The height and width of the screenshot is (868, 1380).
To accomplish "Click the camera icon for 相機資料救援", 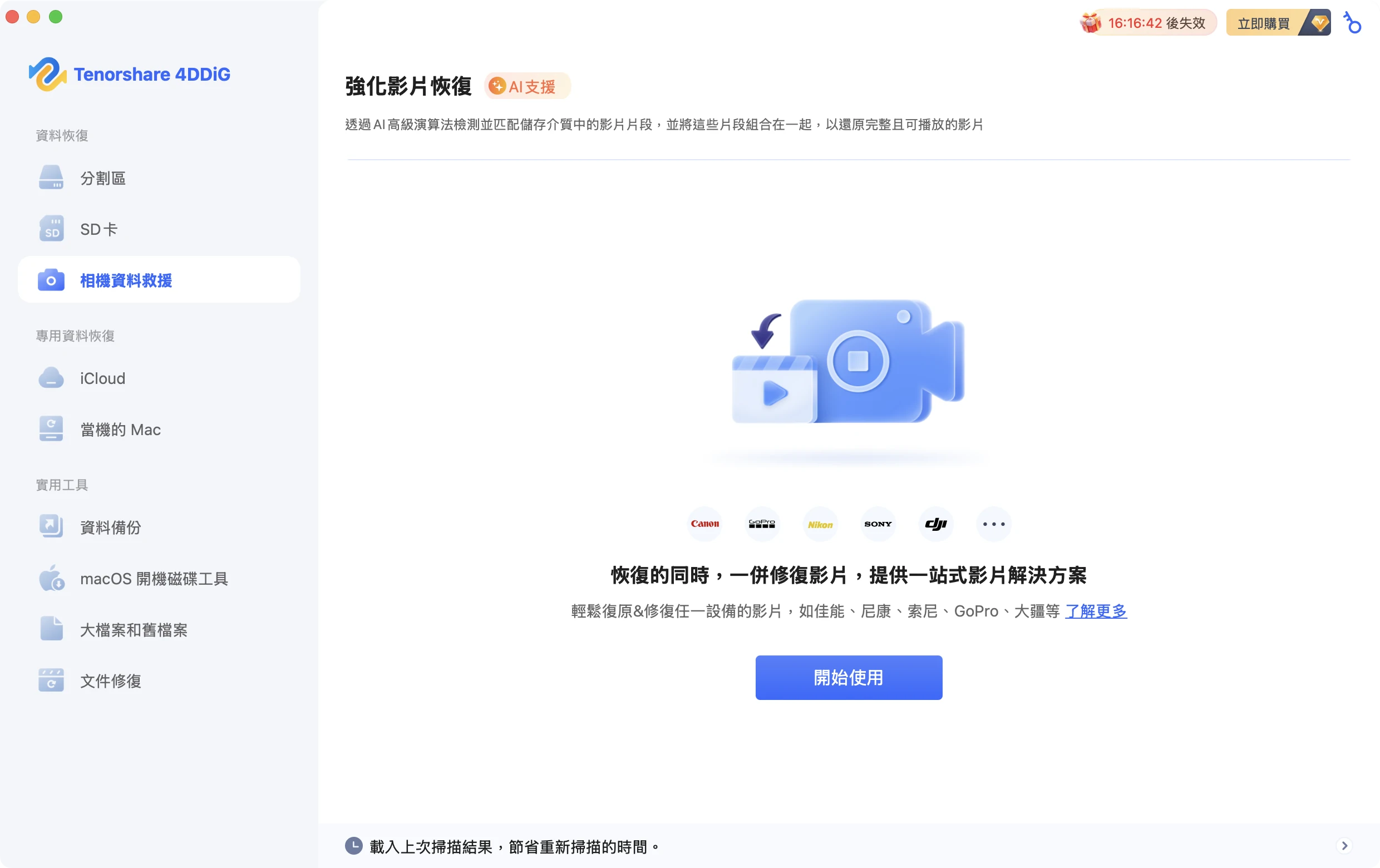I will [x=51, y=280].
